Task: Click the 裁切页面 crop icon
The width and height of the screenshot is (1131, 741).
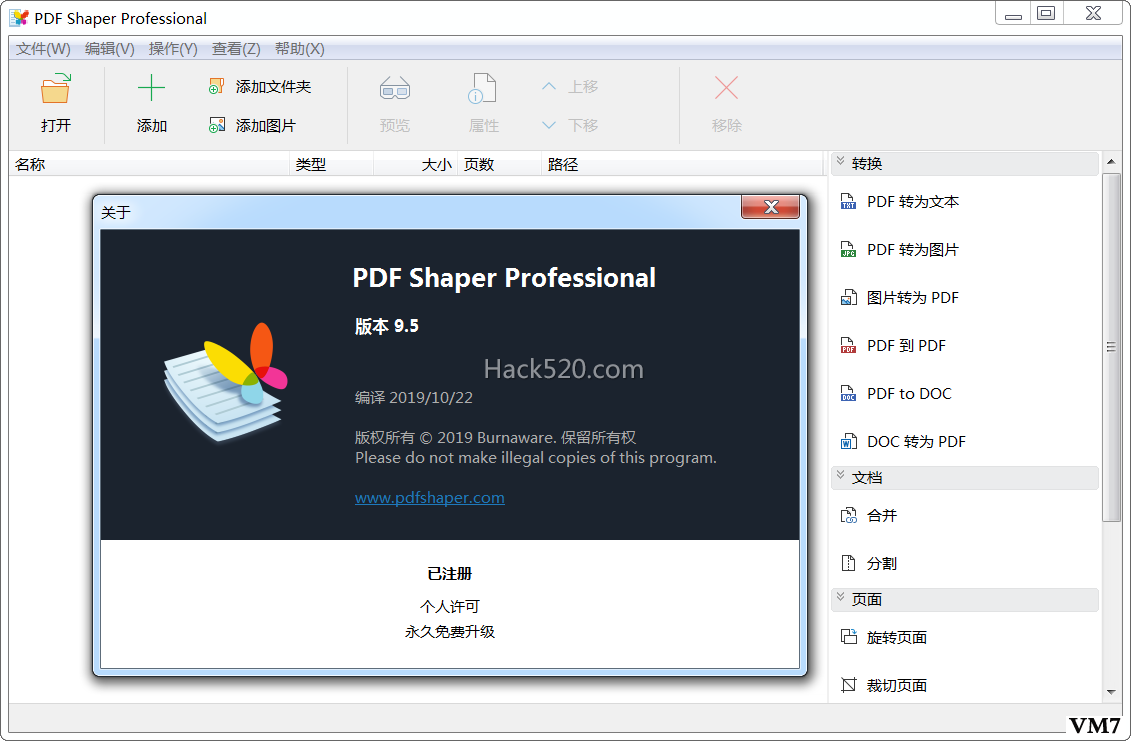Action: pyautogui.click(x=848, y=685)
